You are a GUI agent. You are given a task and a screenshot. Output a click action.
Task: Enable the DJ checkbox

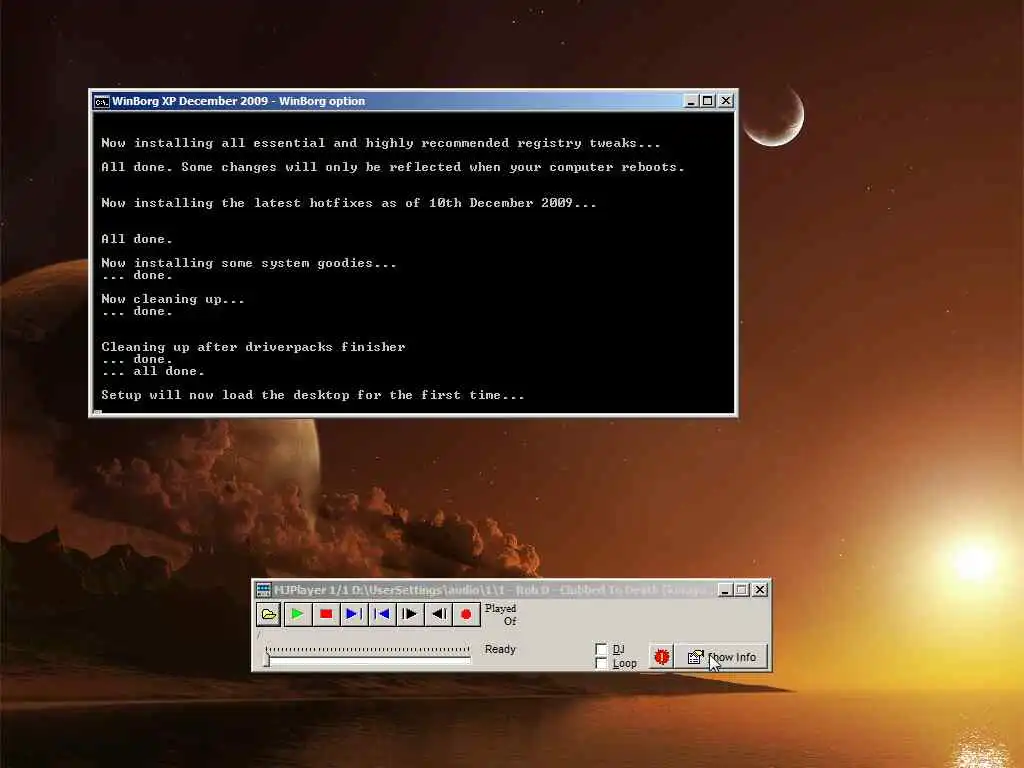coord(601,649)
